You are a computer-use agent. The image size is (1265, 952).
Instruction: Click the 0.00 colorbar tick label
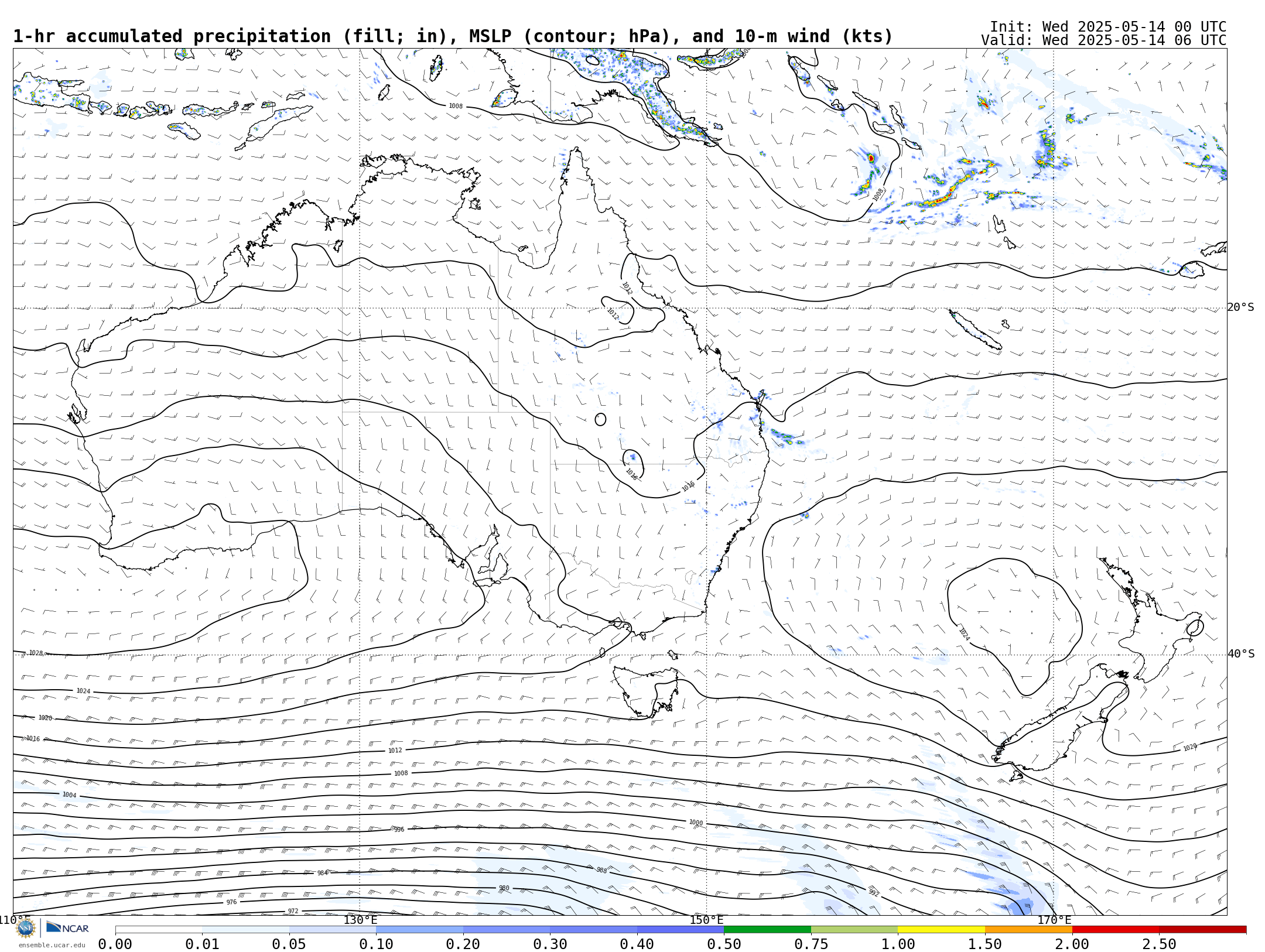click(115, 944)
